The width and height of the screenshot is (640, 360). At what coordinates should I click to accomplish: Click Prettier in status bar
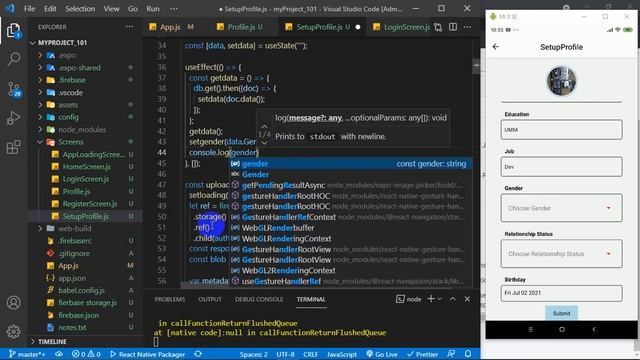422,354
